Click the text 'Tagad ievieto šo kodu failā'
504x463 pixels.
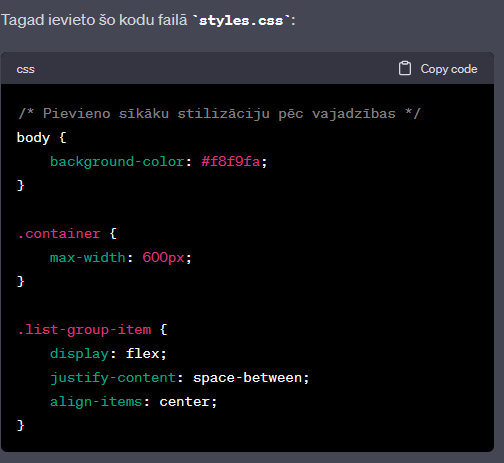tap(94, 20)
